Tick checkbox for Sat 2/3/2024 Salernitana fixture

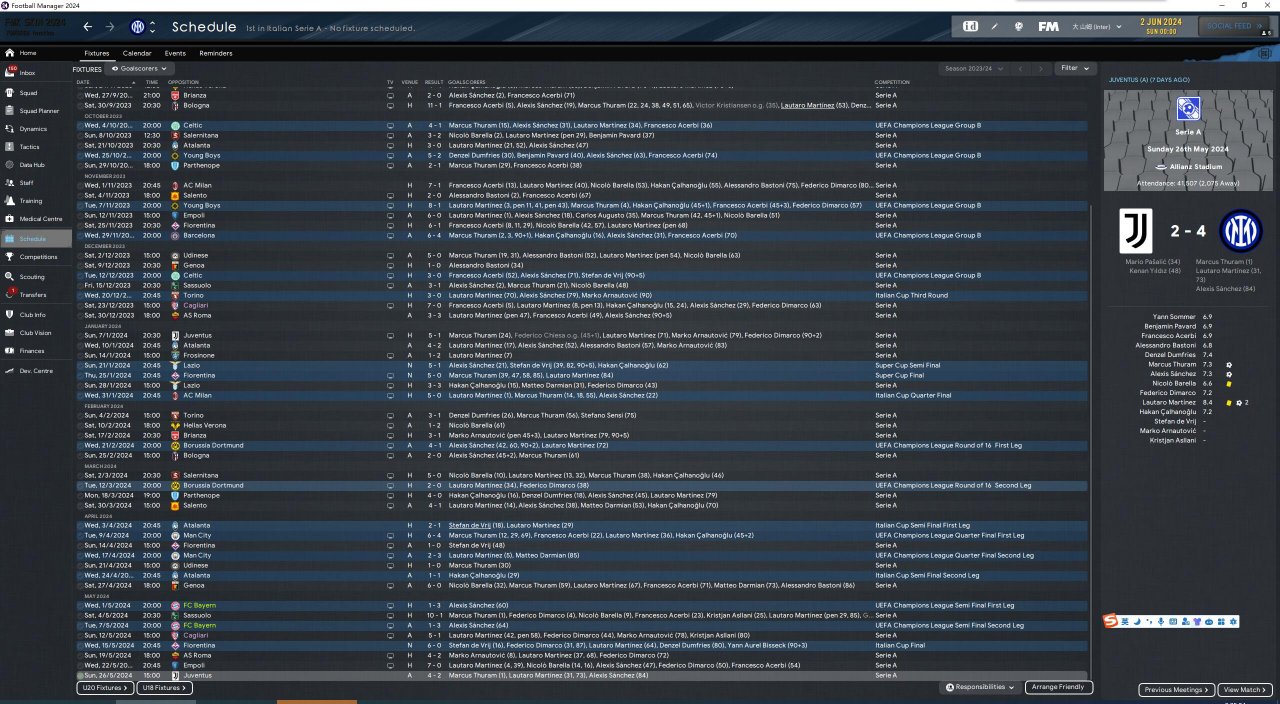coord(80,475)
